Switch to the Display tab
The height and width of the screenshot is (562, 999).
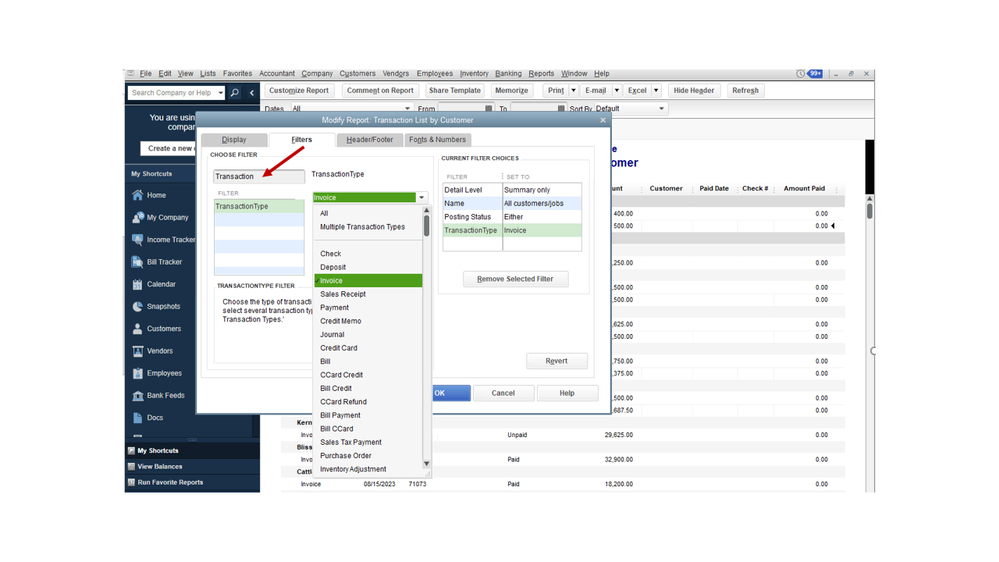pos(234,140)
